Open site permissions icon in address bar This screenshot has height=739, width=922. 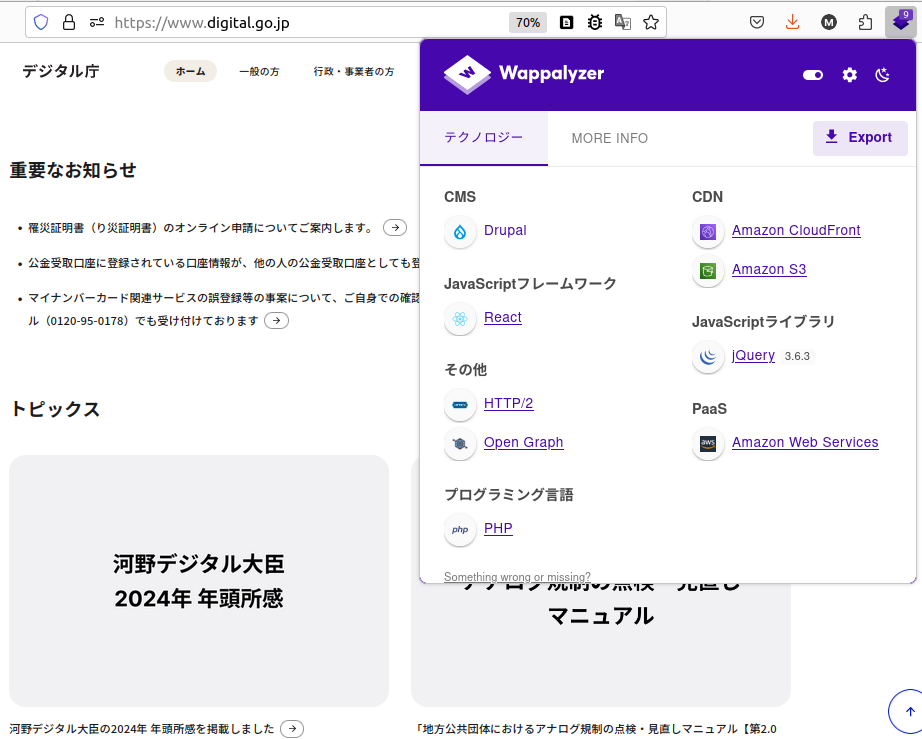coord(96,22)
